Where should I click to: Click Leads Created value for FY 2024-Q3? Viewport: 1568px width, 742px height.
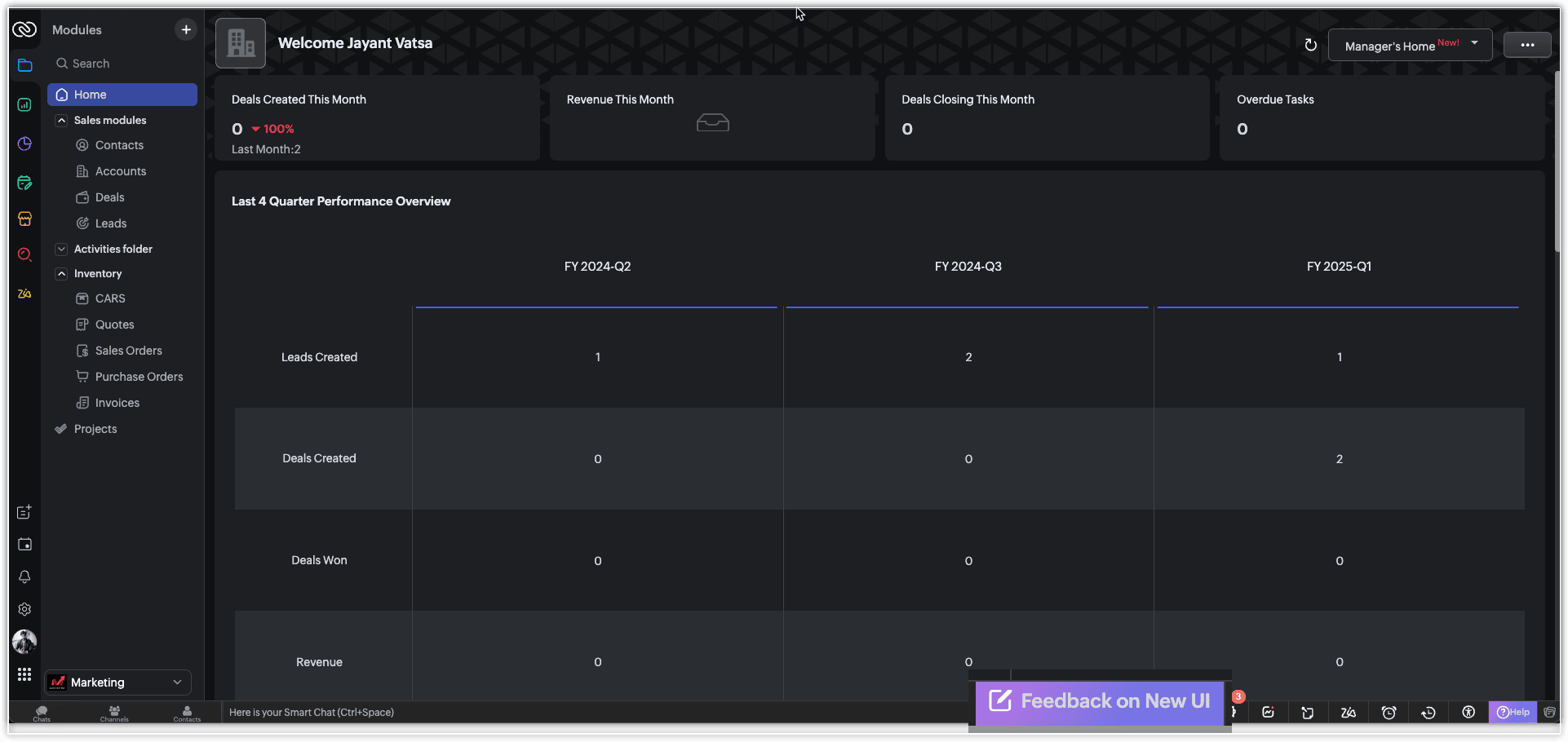(968, 357)
